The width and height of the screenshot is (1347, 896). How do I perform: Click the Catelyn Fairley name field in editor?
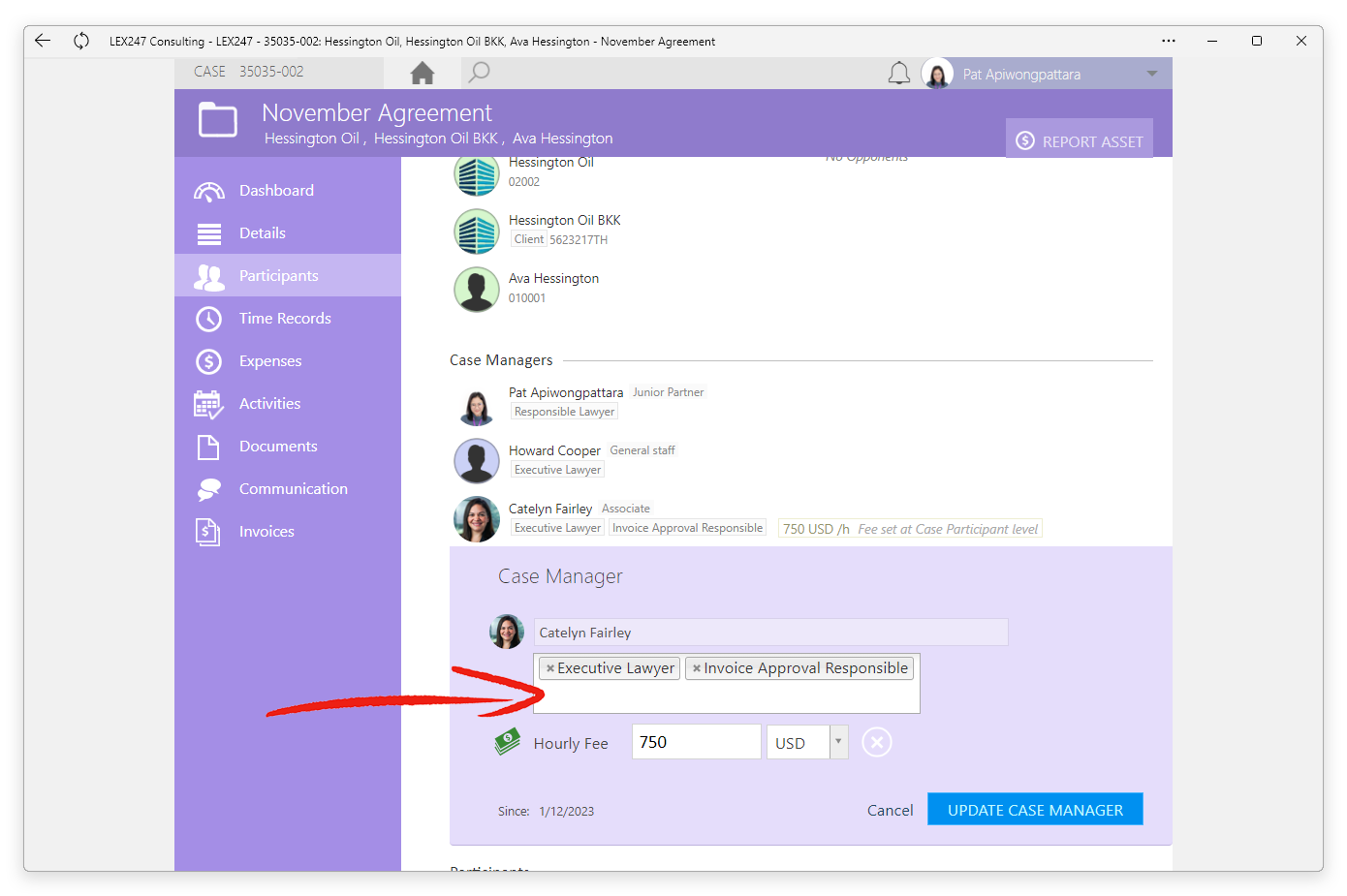(770, 633)
